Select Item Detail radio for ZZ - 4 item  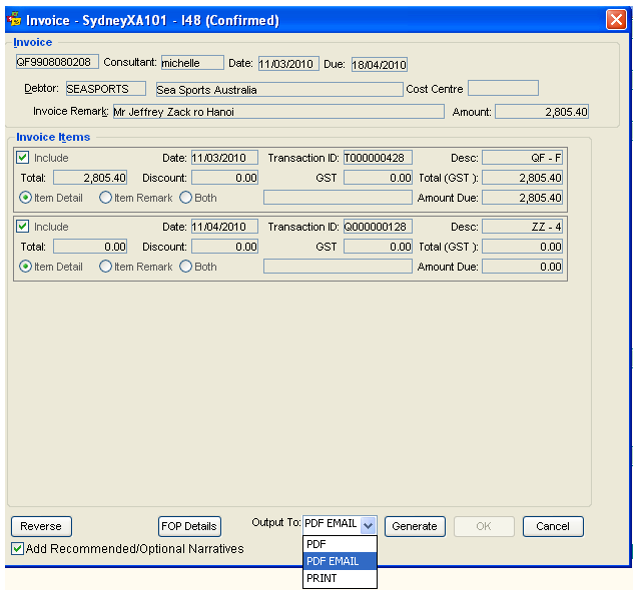coord(25,266)
